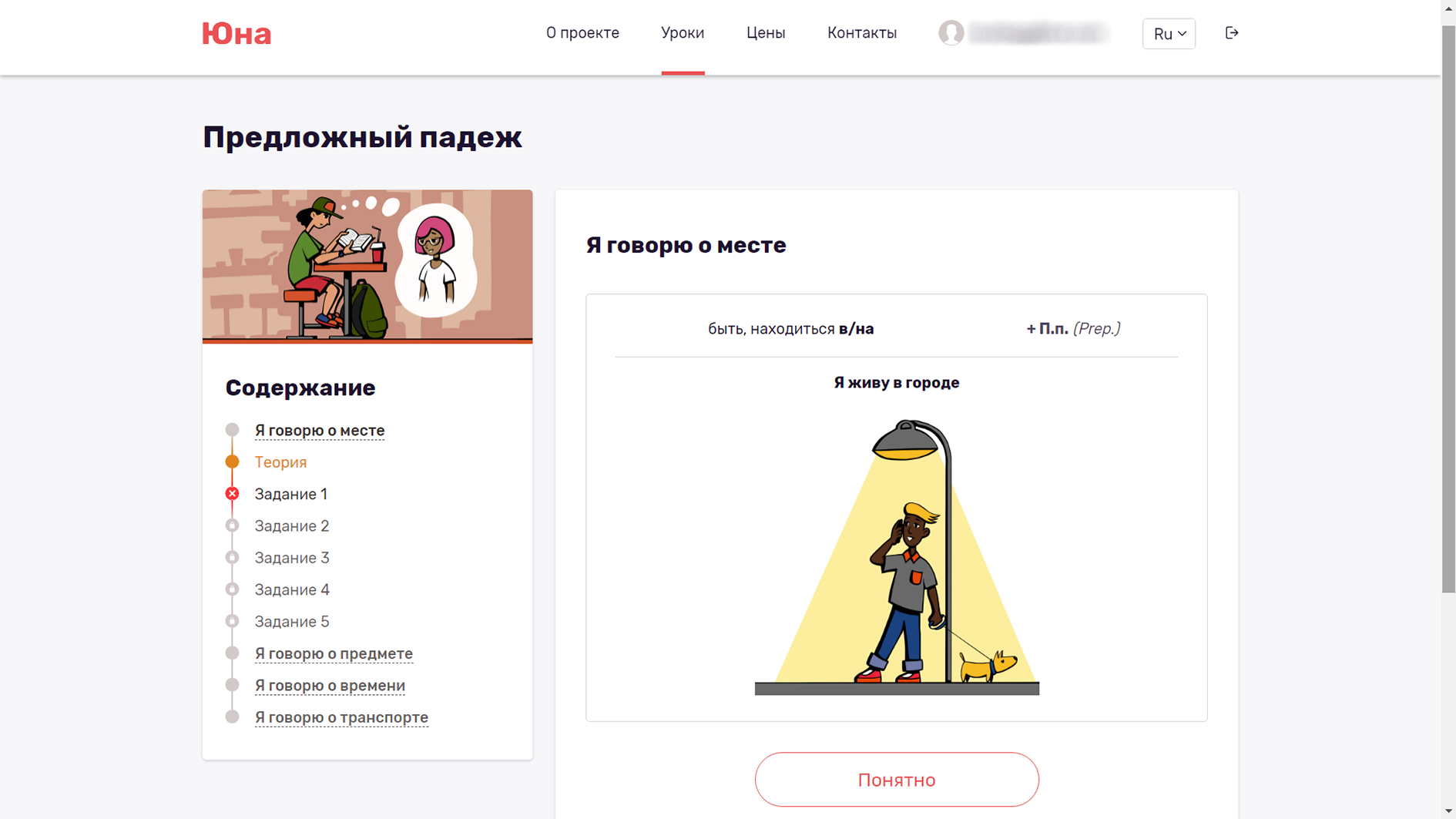Click the orange Теория progress dot
Screen dimensions: 1456x819
(232, 462)
